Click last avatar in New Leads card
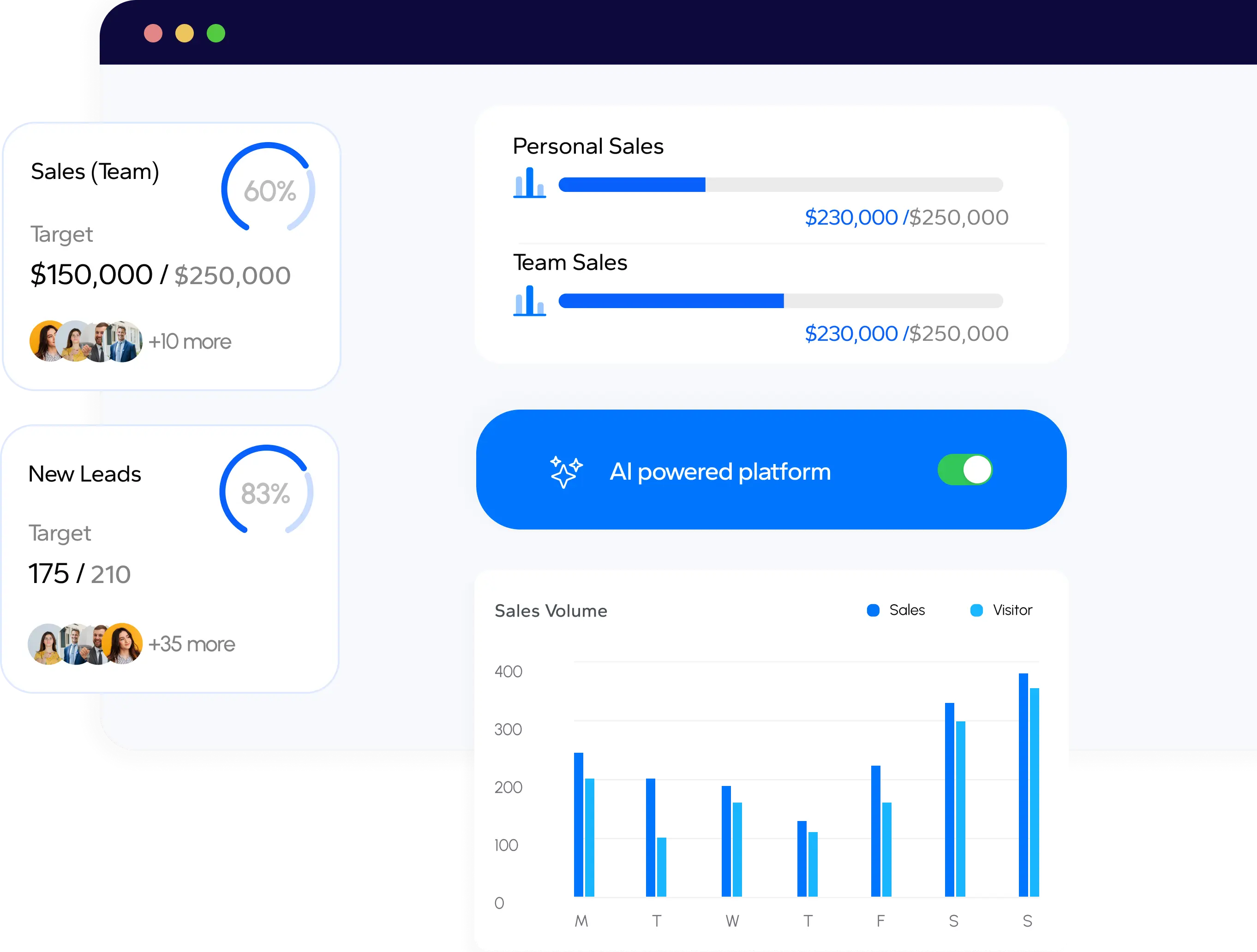 [122, 644]
